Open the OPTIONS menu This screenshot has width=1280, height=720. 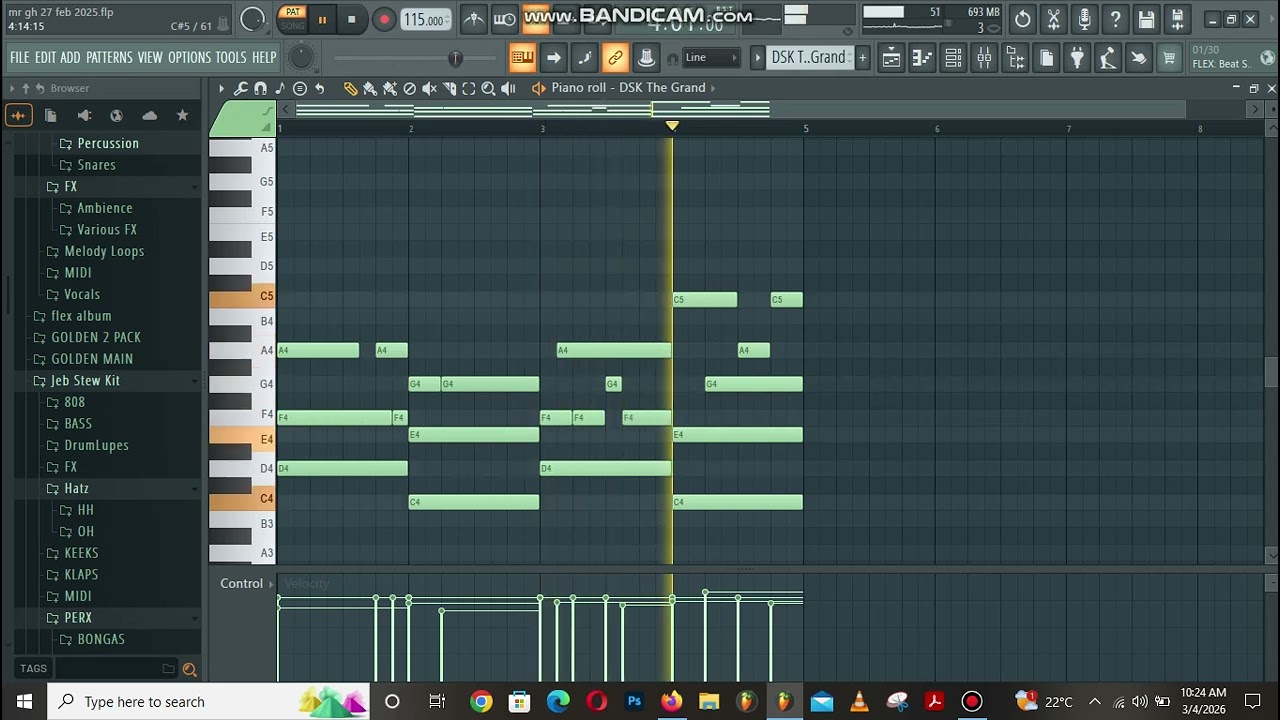(x=189, y=58)
